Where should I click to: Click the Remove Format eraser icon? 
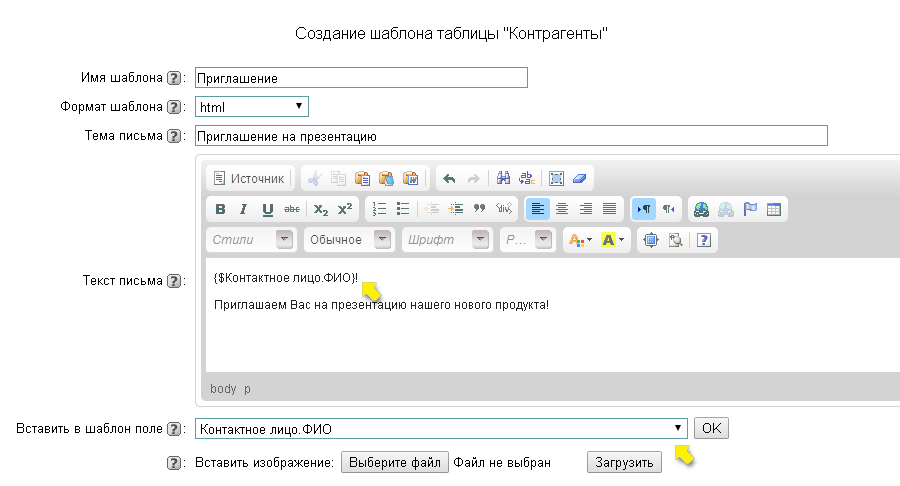pos(580,179)
